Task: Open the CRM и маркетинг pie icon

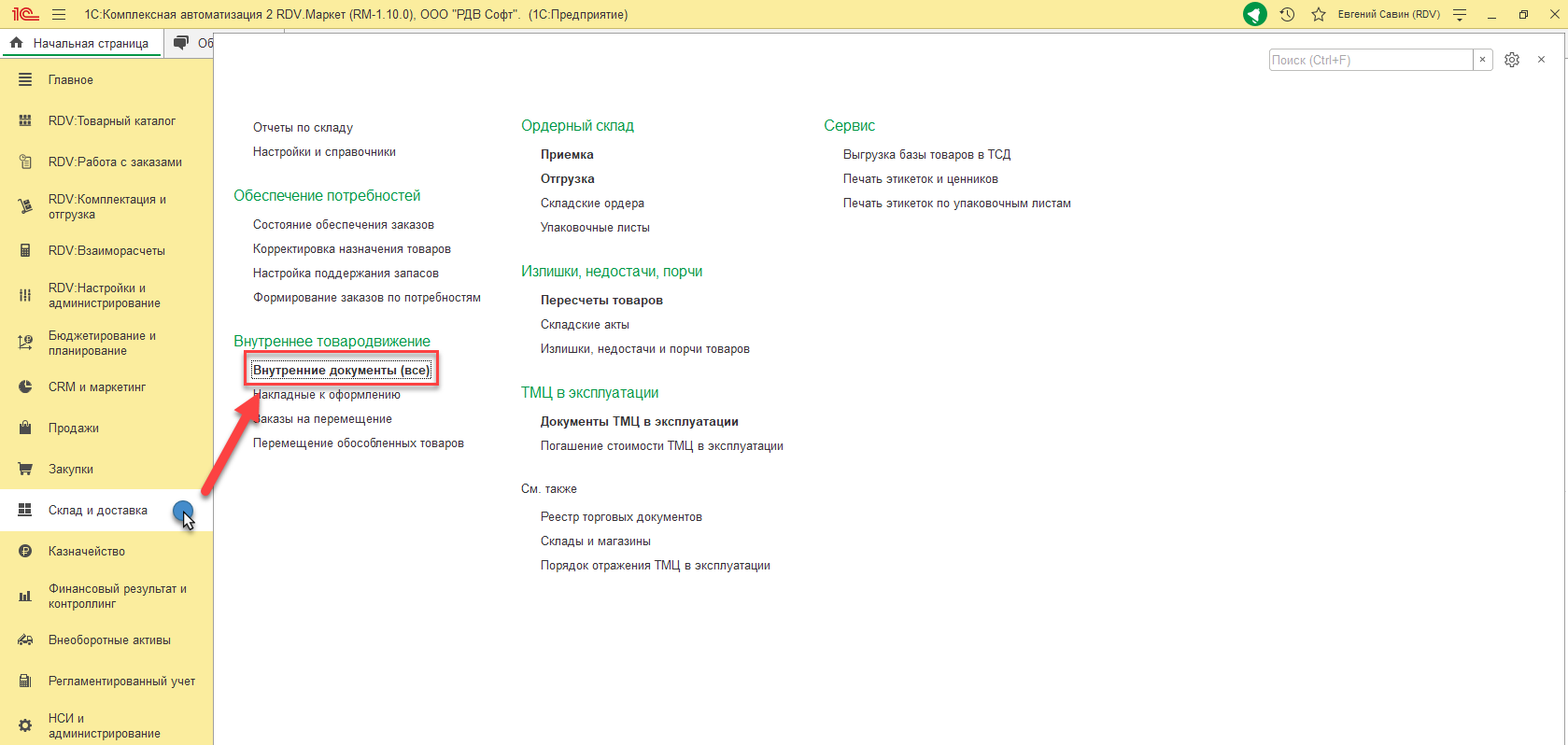Action: [25, 387]
